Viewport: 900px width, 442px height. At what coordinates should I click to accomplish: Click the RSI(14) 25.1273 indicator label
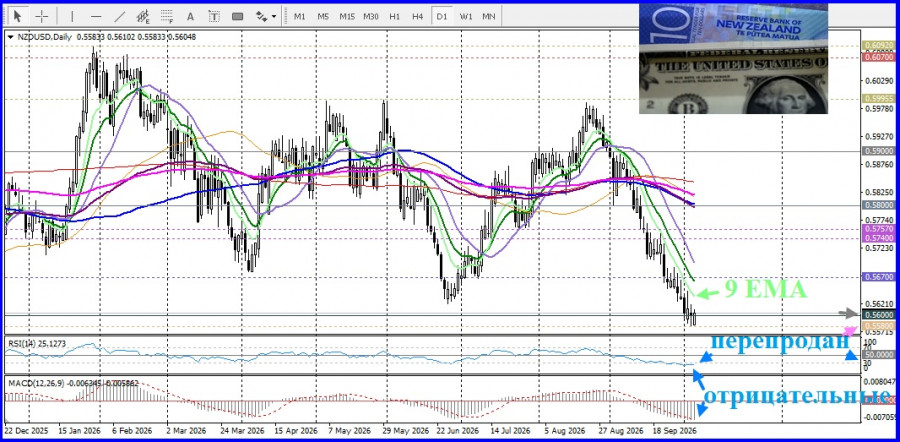36,343
